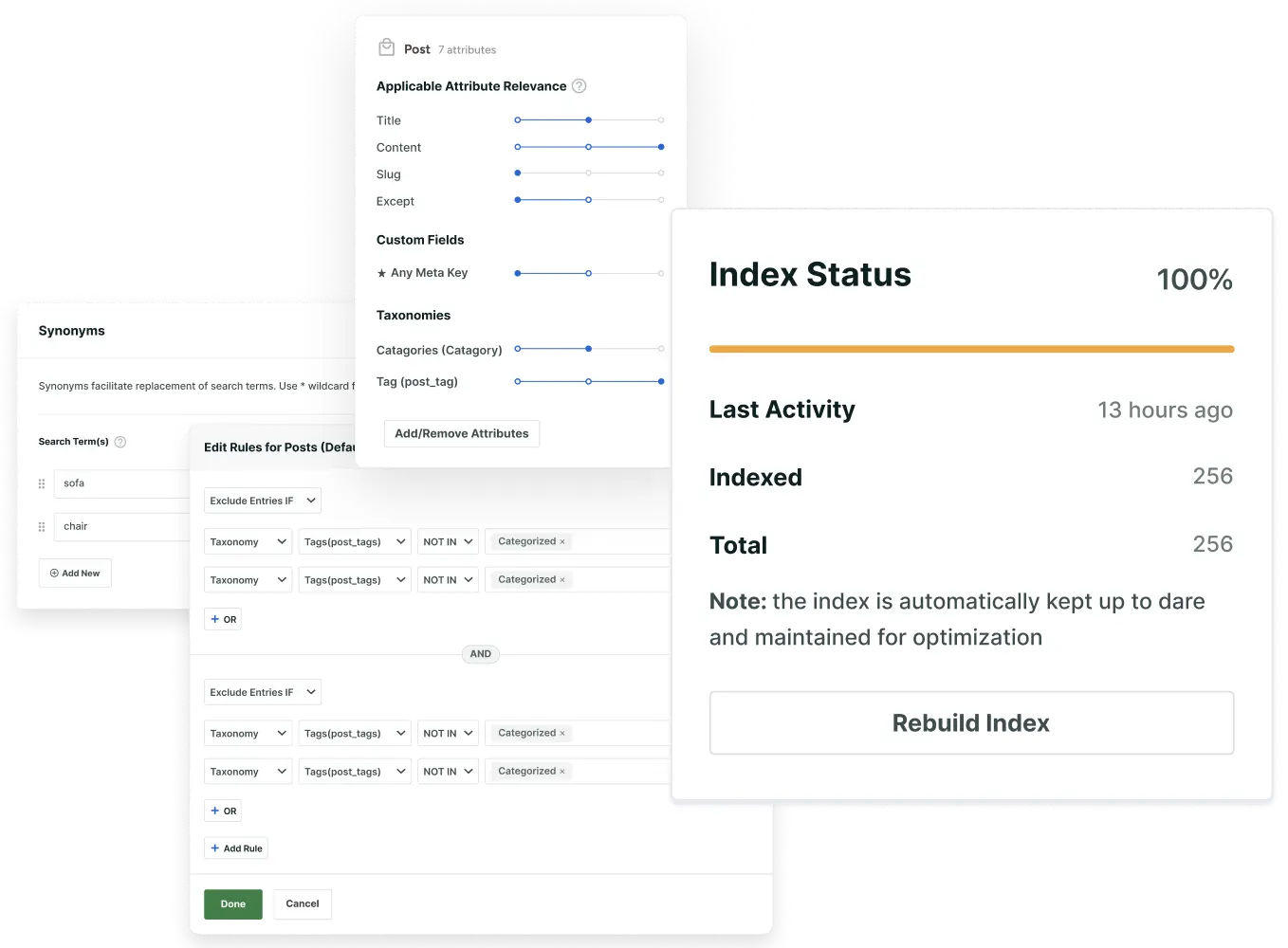This screenshot has height=948, width=1288.
Task: Click help icon next to Search Term(s)
Action: click(120, 441)
